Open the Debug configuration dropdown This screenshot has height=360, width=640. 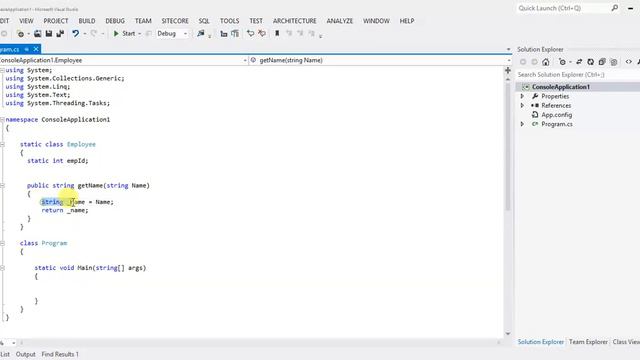pos(172,33)
